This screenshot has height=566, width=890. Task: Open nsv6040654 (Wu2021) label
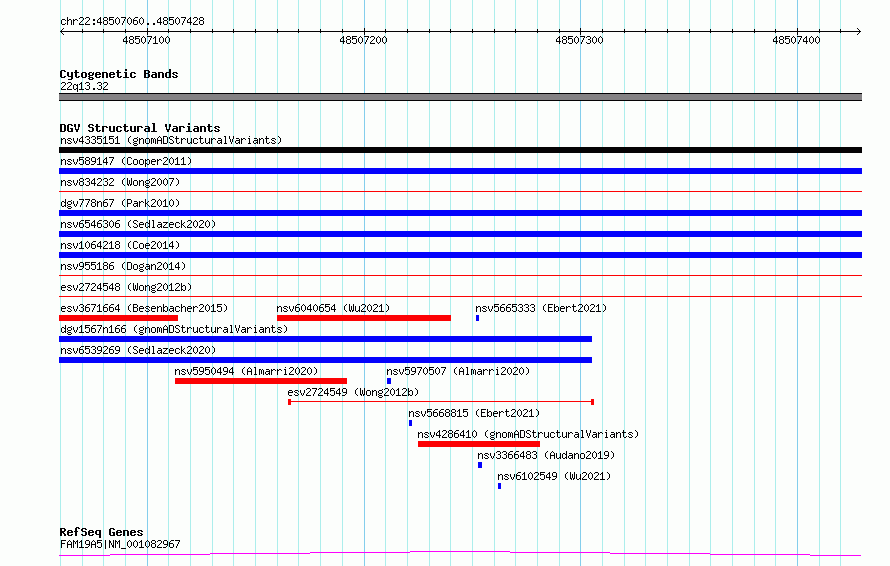point(333,308)
